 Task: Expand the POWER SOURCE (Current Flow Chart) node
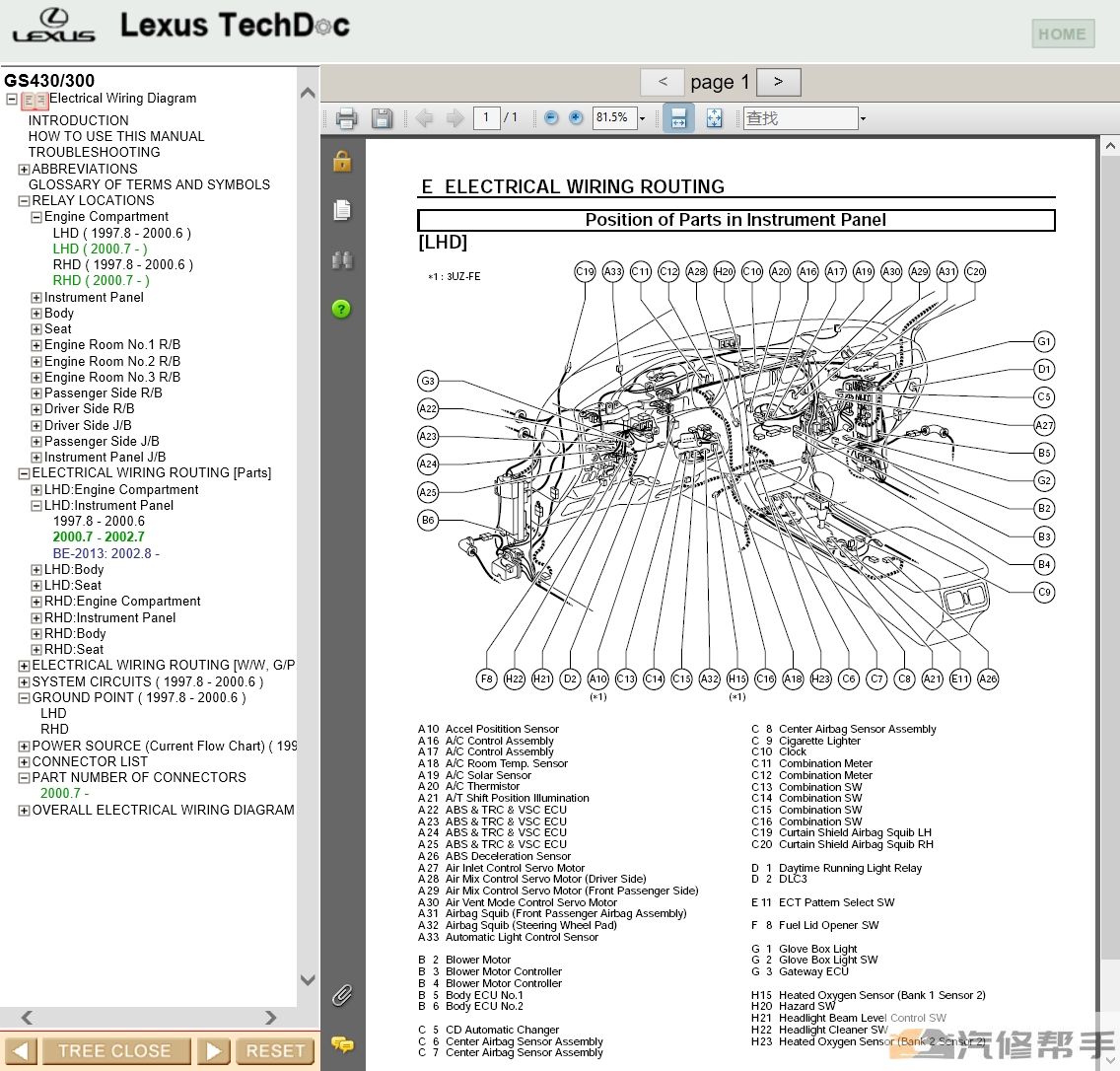tap(24, 746)
